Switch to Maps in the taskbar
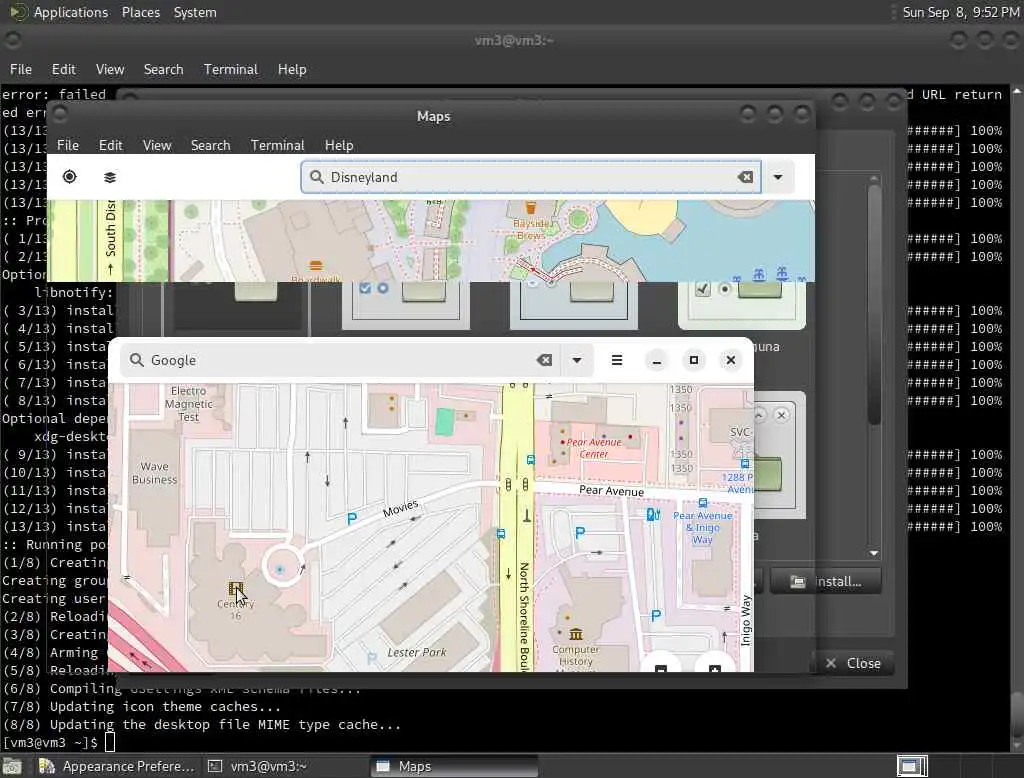This screenshot has height=778, width=1024. [x=455, y=766]
